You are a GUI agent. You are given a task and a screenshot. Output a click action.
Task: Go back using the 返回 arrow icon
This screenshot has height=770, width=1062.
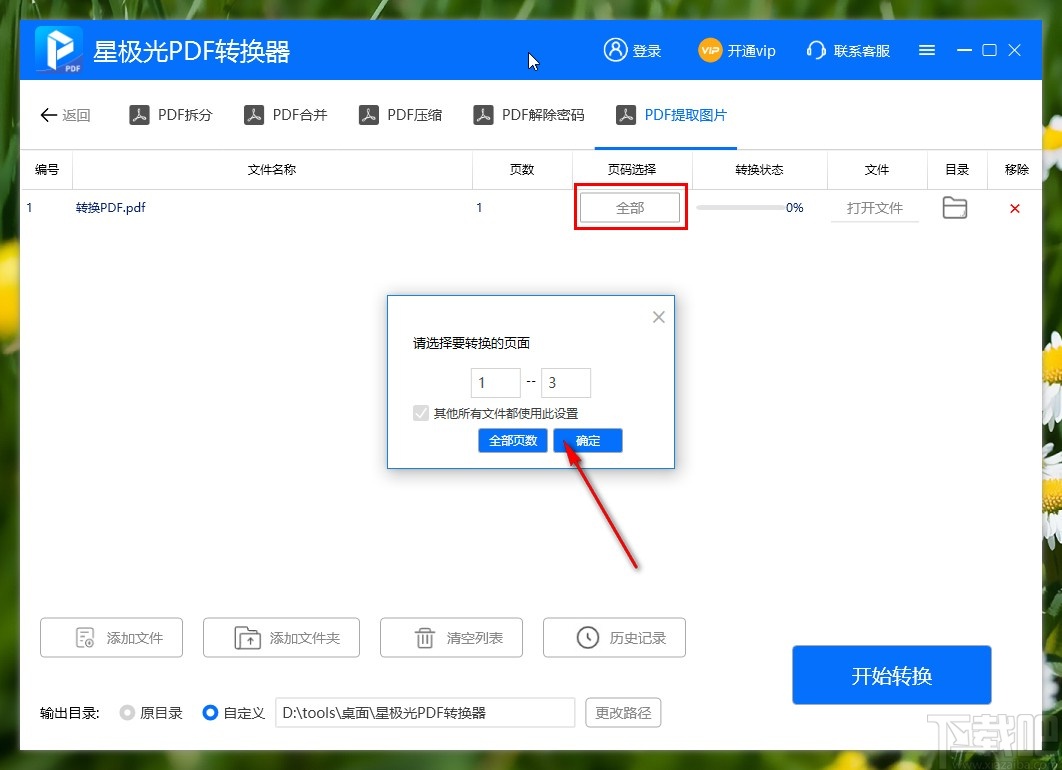click(x=48, y=114)
